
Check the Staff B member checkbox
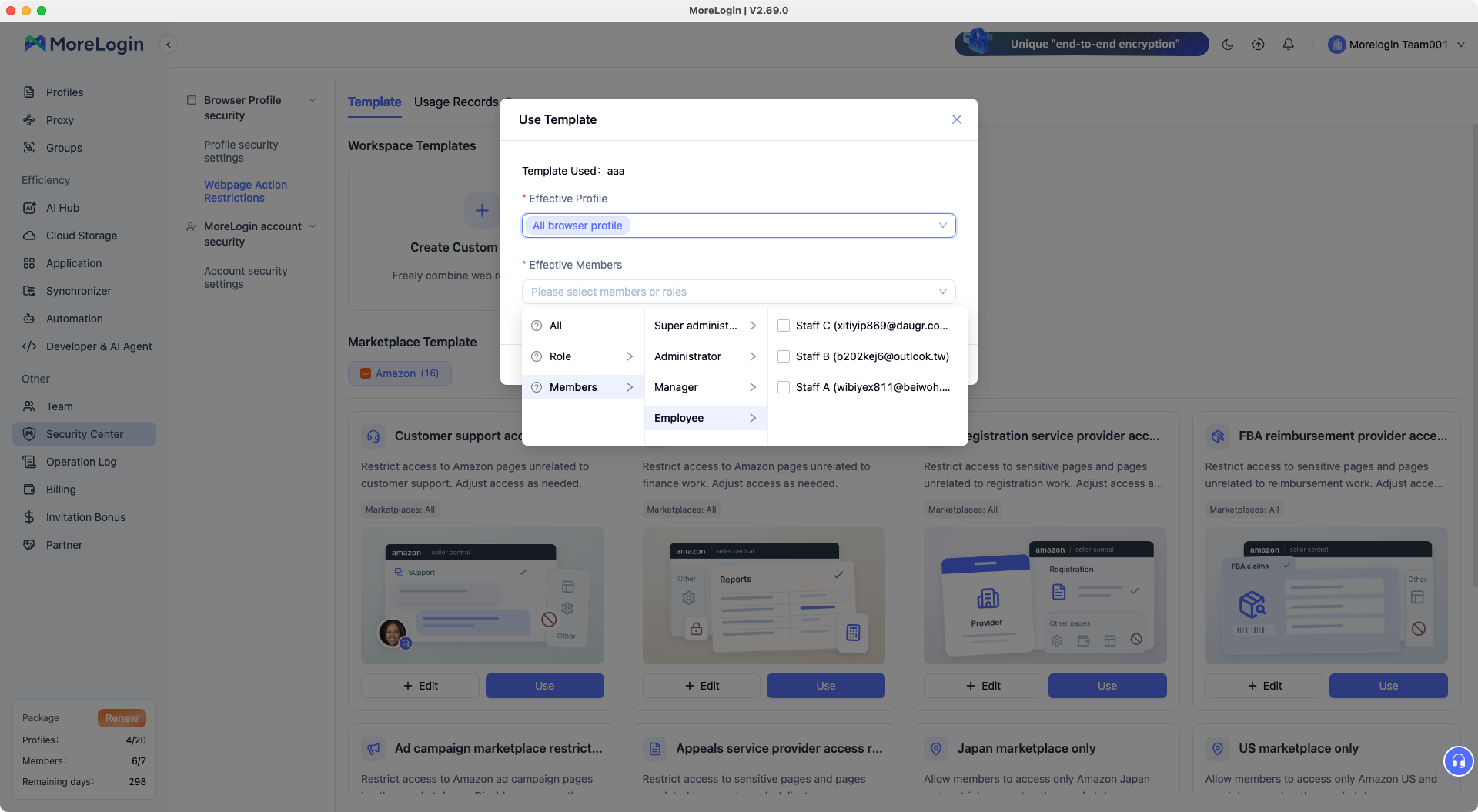pos(784,356)
